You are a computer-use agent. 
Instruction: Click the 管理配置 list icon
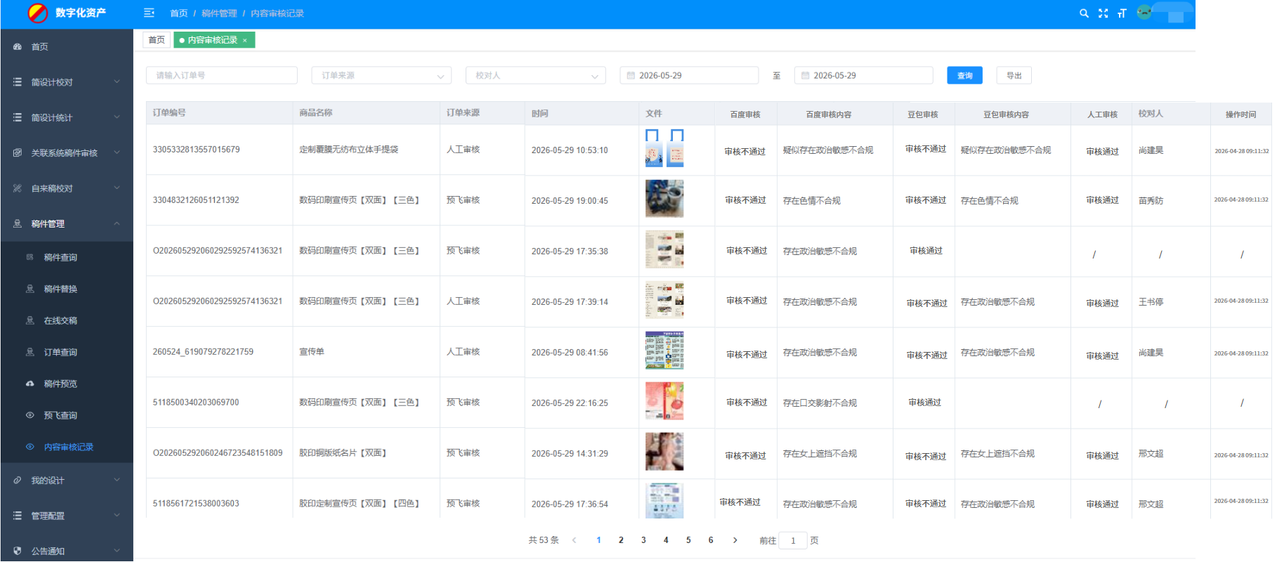pyautogui.click(x=17, y=516)
